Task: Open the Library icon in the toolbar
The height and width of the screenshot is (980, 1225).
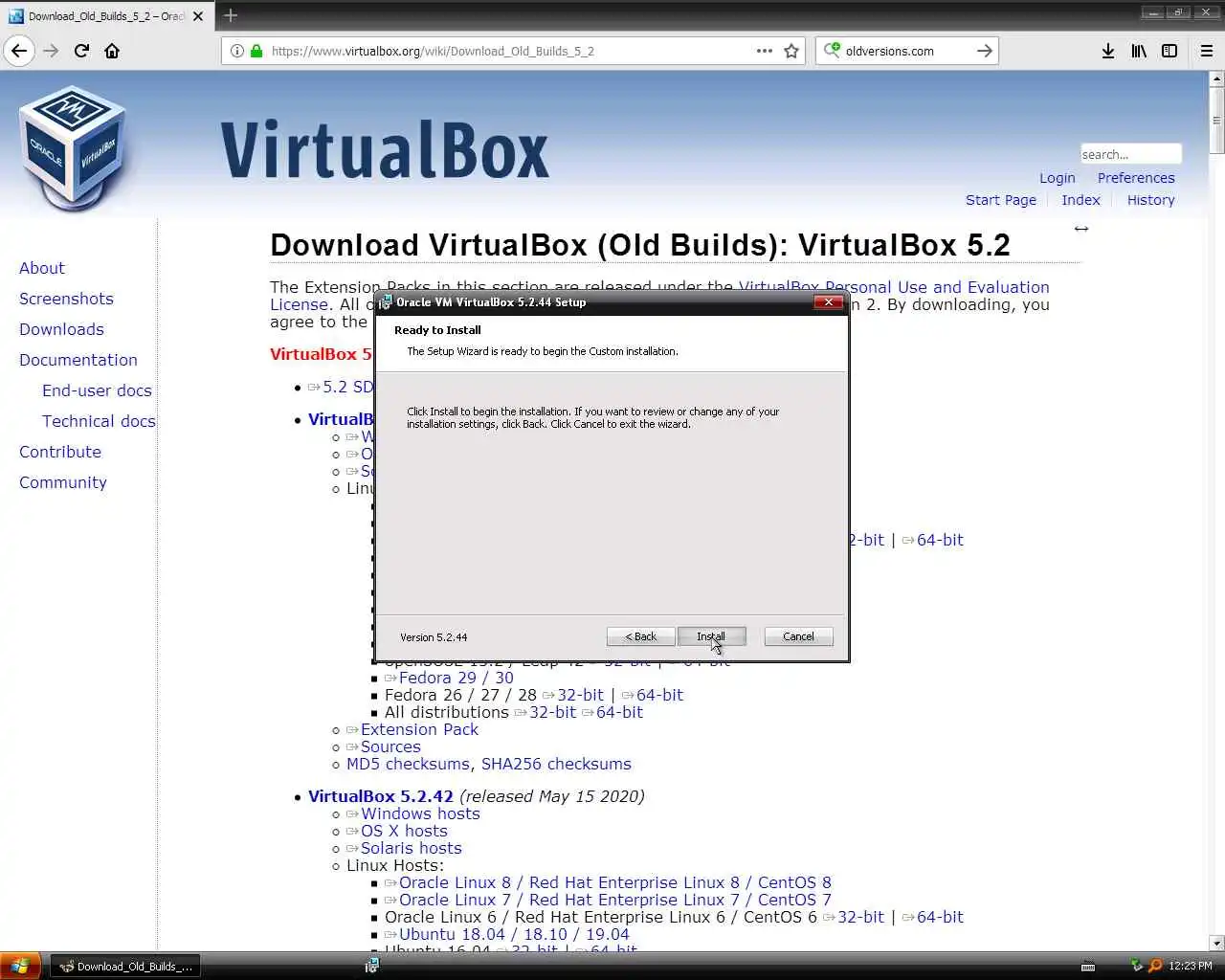Action: click(x=1139, y=51)
